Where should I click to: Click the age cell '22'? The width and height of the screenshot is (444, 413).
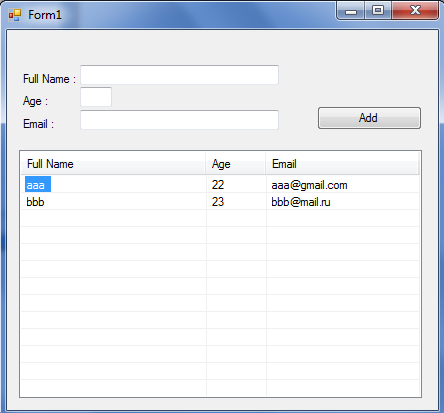pyautogui.click(x=218, y=185)
